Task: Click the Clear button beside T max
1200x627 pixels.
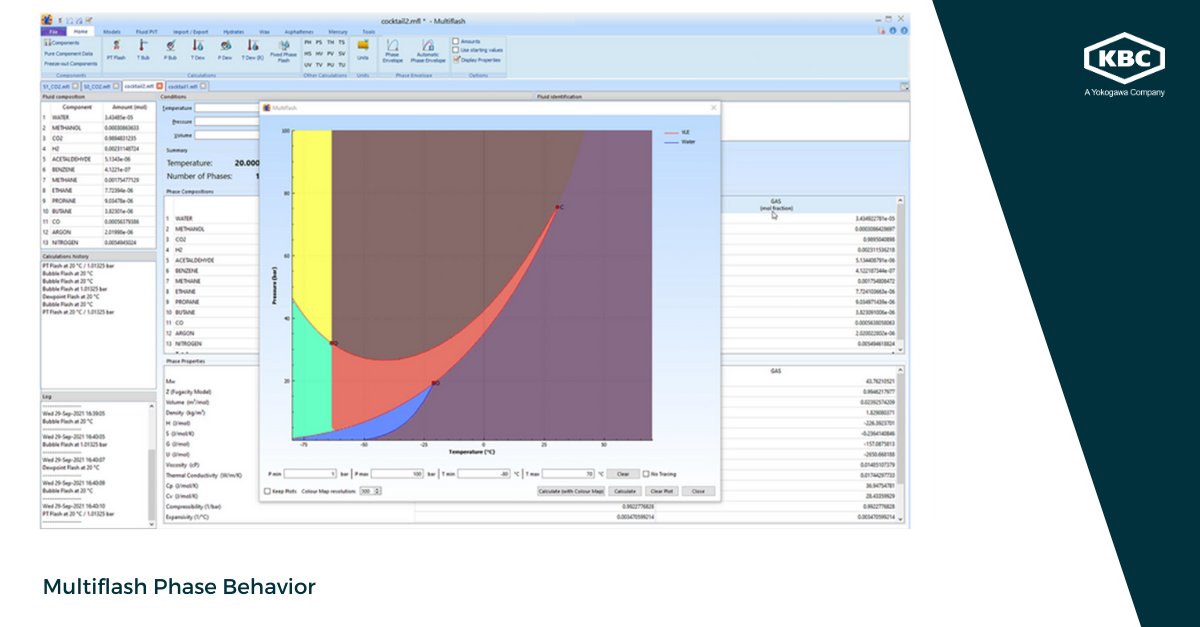Action: 622,474
